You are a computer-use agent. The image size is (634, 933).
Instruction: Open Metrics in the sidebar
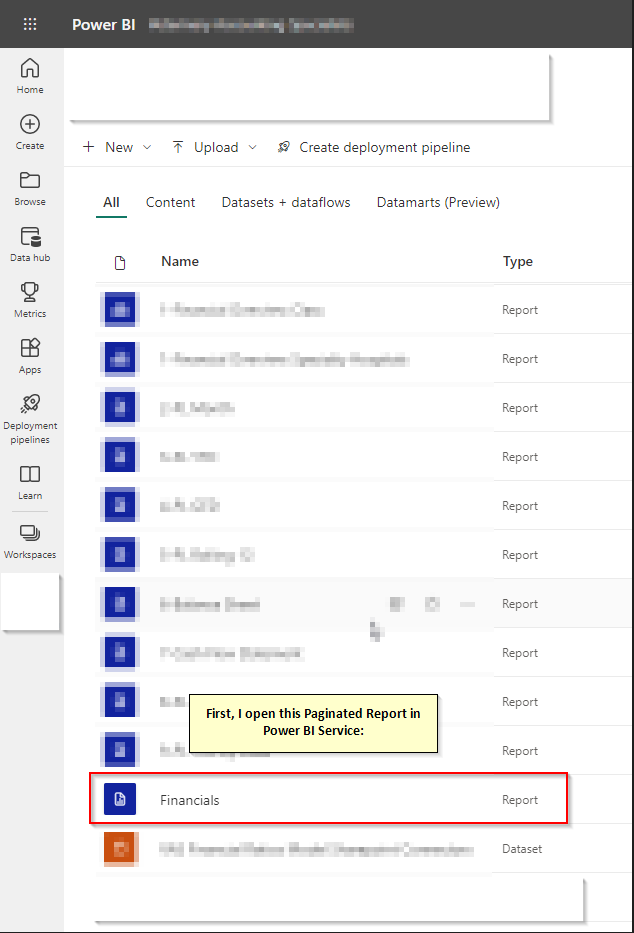[x=30, y=300]
